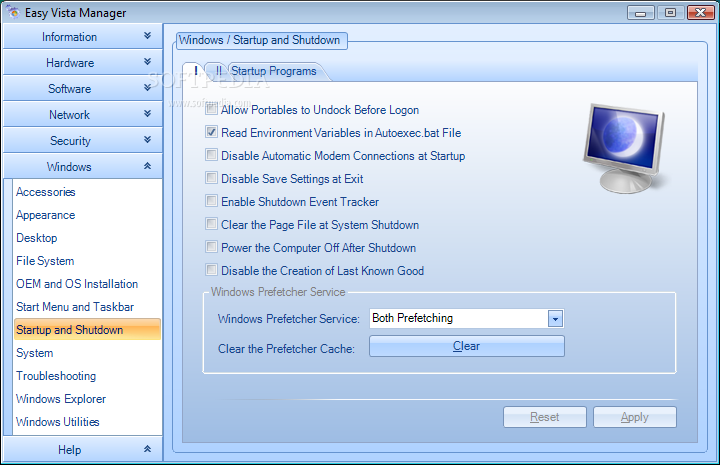The image size is (720, 465).
Task: Switch to tab II
Action: (219, 71)
